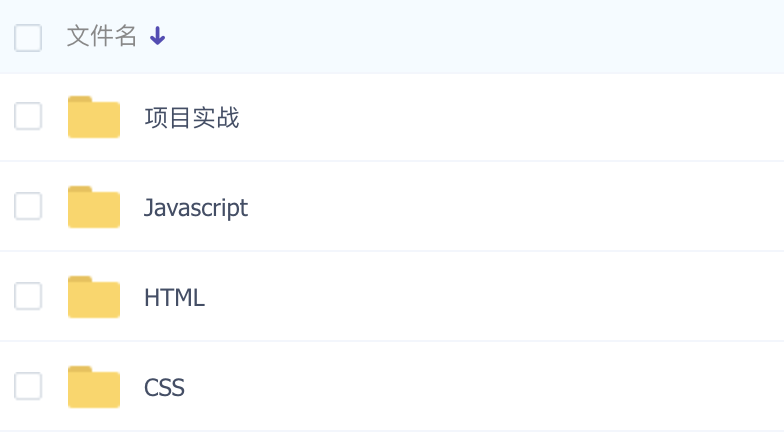Click the HTML folder icon
Viewport: 784px width, 442px height.
click(94, 297)
